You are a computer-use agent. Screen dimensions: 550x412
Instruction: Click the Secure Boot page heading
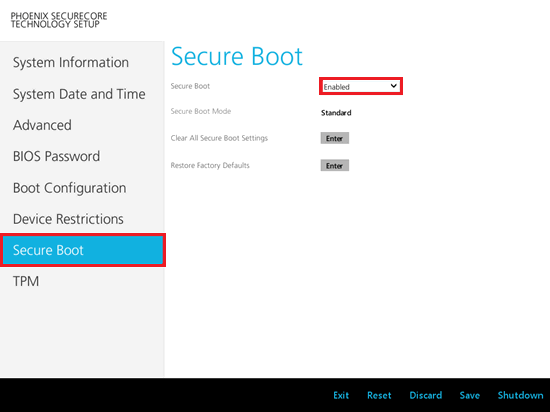pos(237,56)
